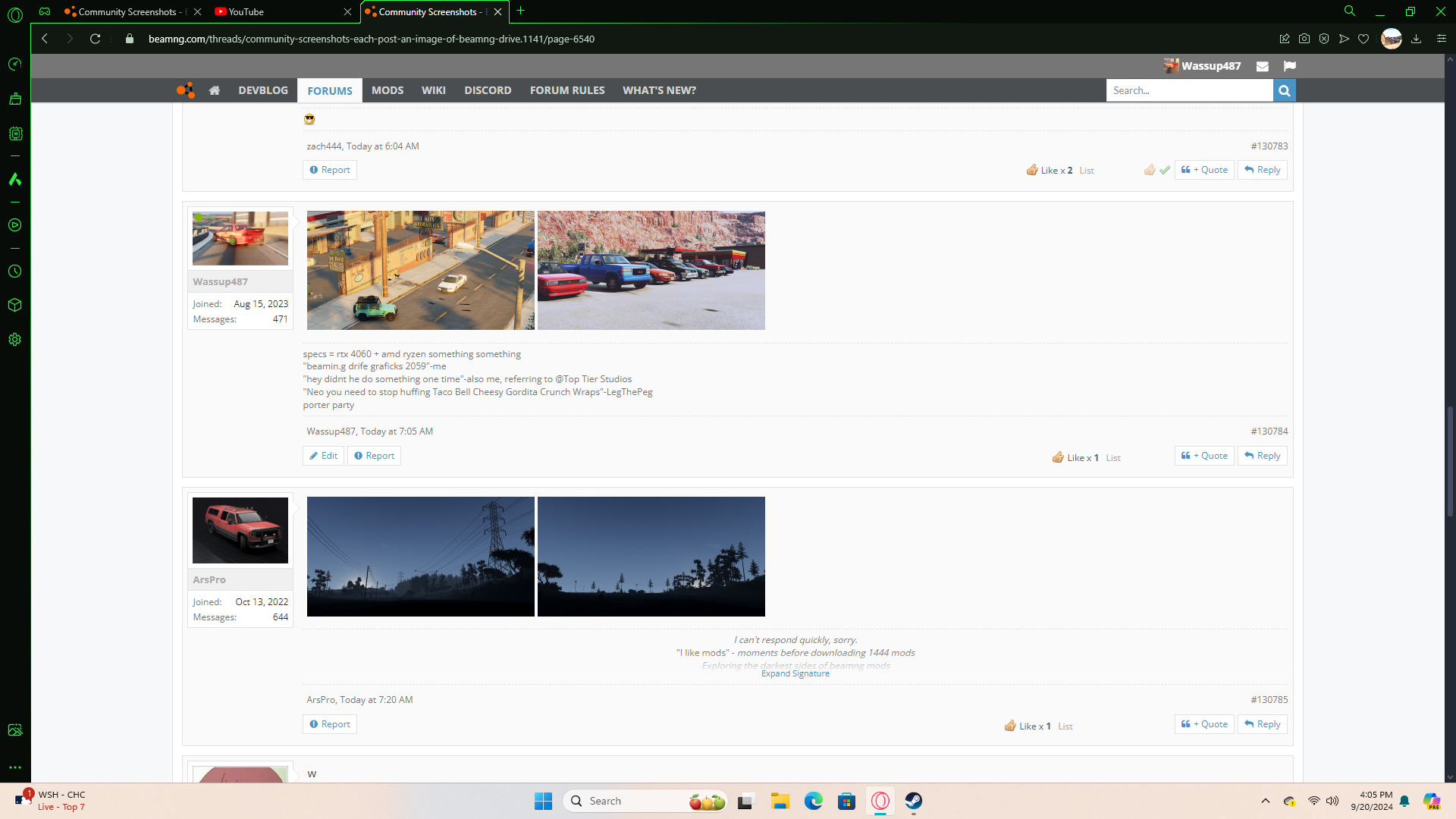
Task: Open the MODS navigation tab
Action: [387, 90]
